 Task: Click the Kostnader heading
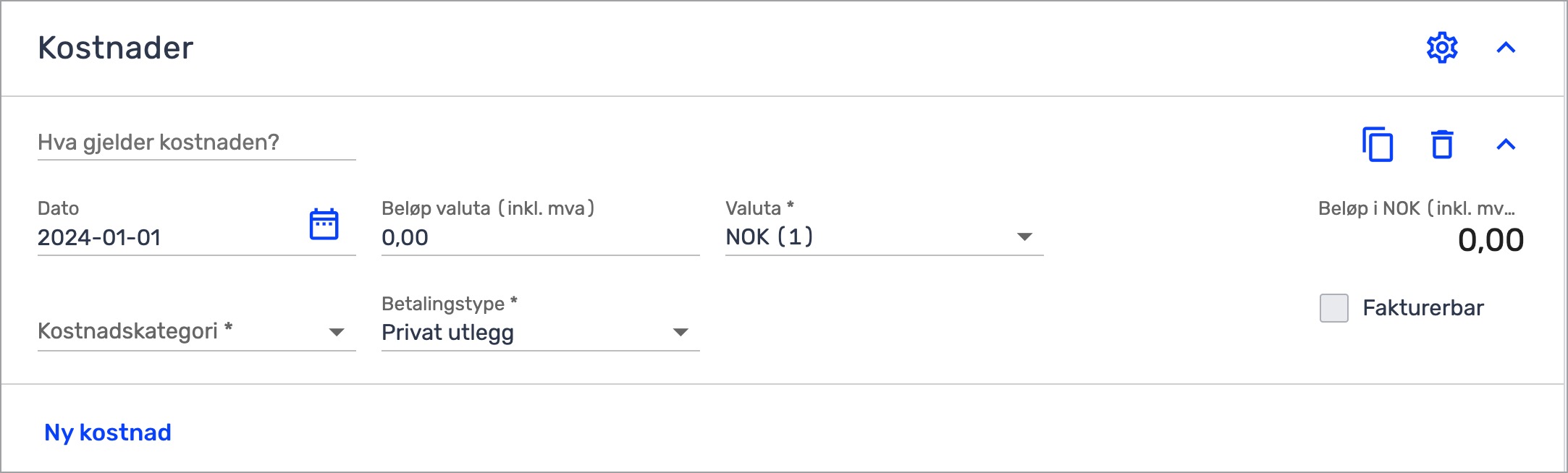[116, 48]
